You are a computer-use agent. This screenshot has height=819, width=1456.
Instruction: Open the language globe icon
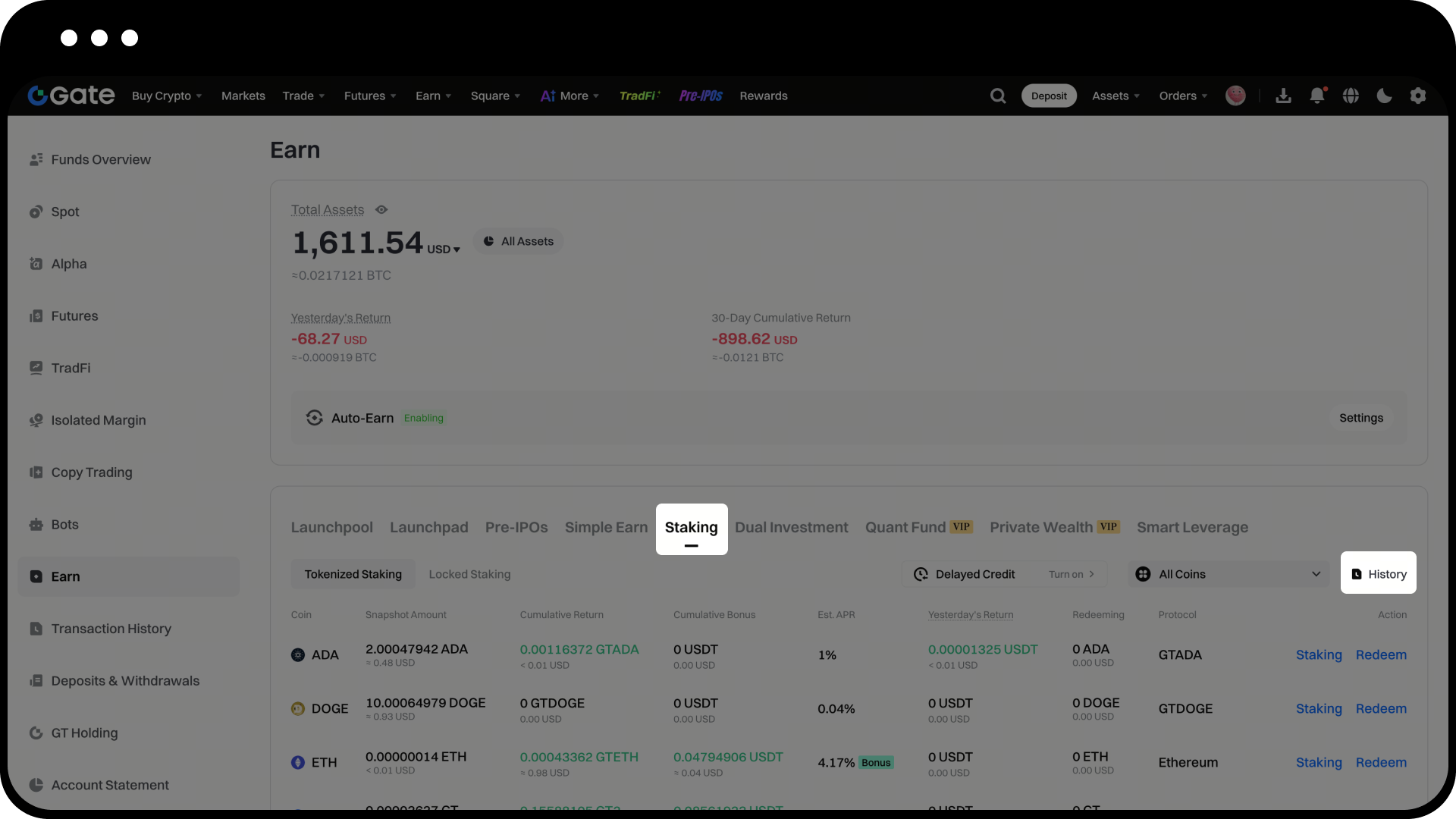point(1351,96)
